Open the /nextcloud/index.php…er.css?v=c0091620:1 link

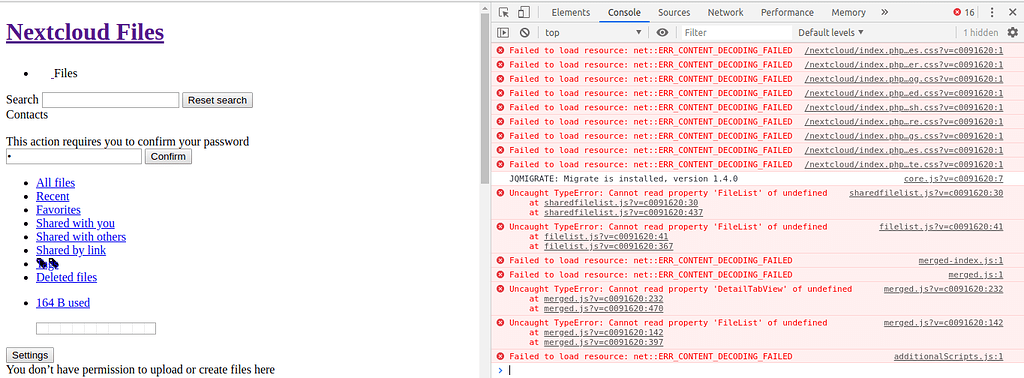pyautogui.click(x=904, y=65)
